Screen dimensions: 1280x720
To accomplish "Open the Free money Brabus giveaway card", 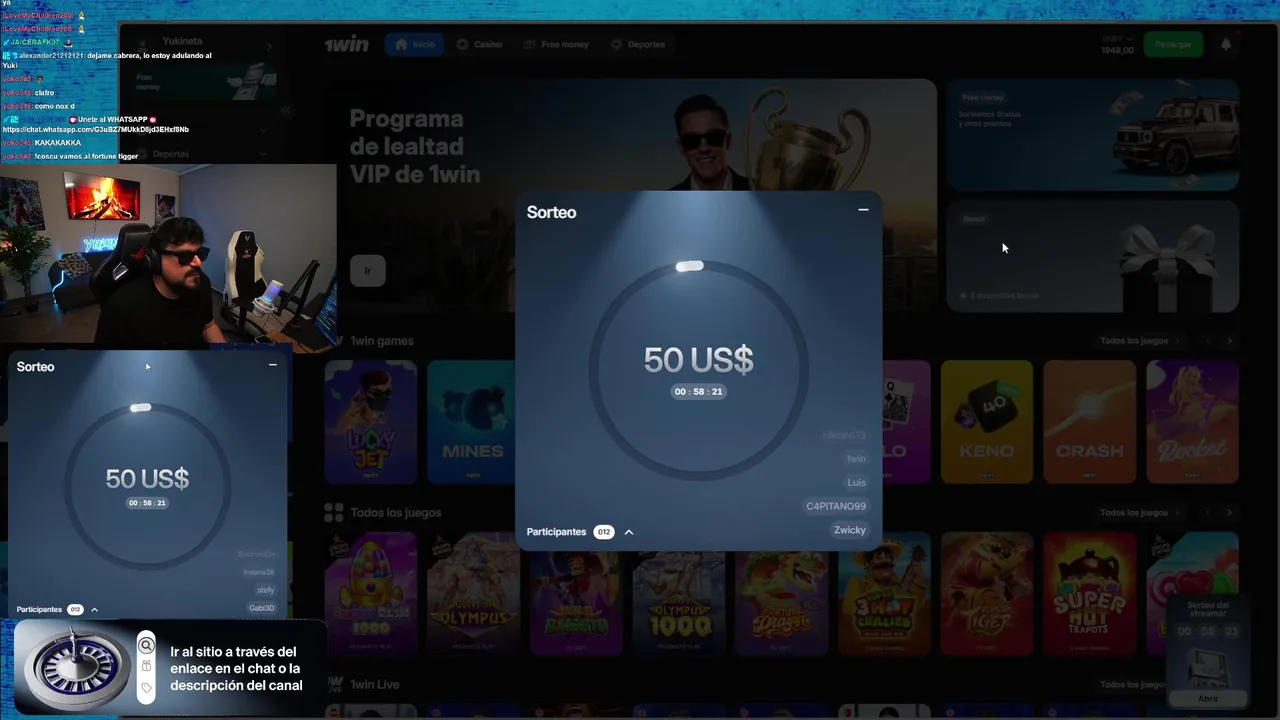I will pos(1093,135).
